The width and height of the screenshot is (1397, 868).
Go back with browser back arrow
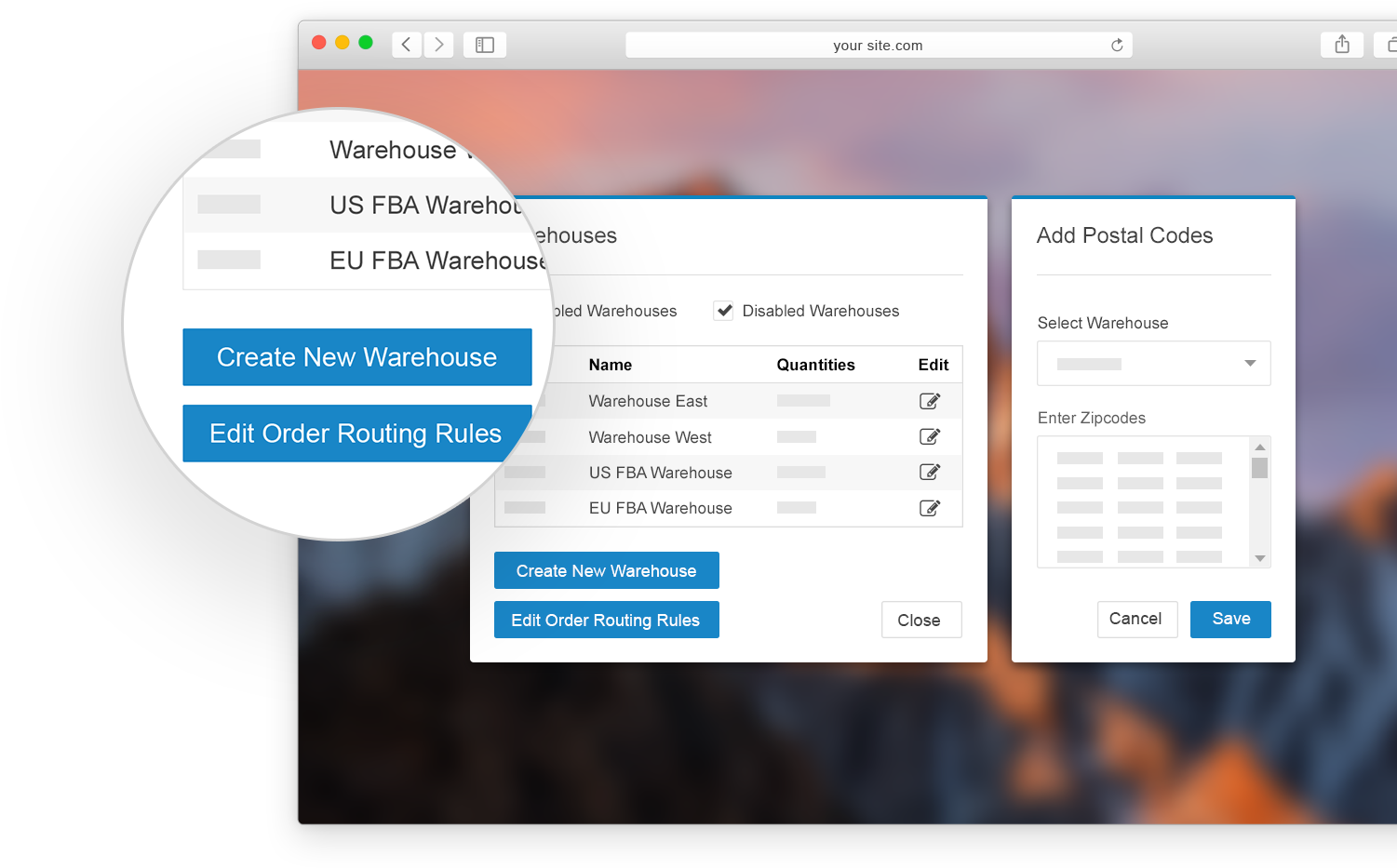[x=407, y=45]
